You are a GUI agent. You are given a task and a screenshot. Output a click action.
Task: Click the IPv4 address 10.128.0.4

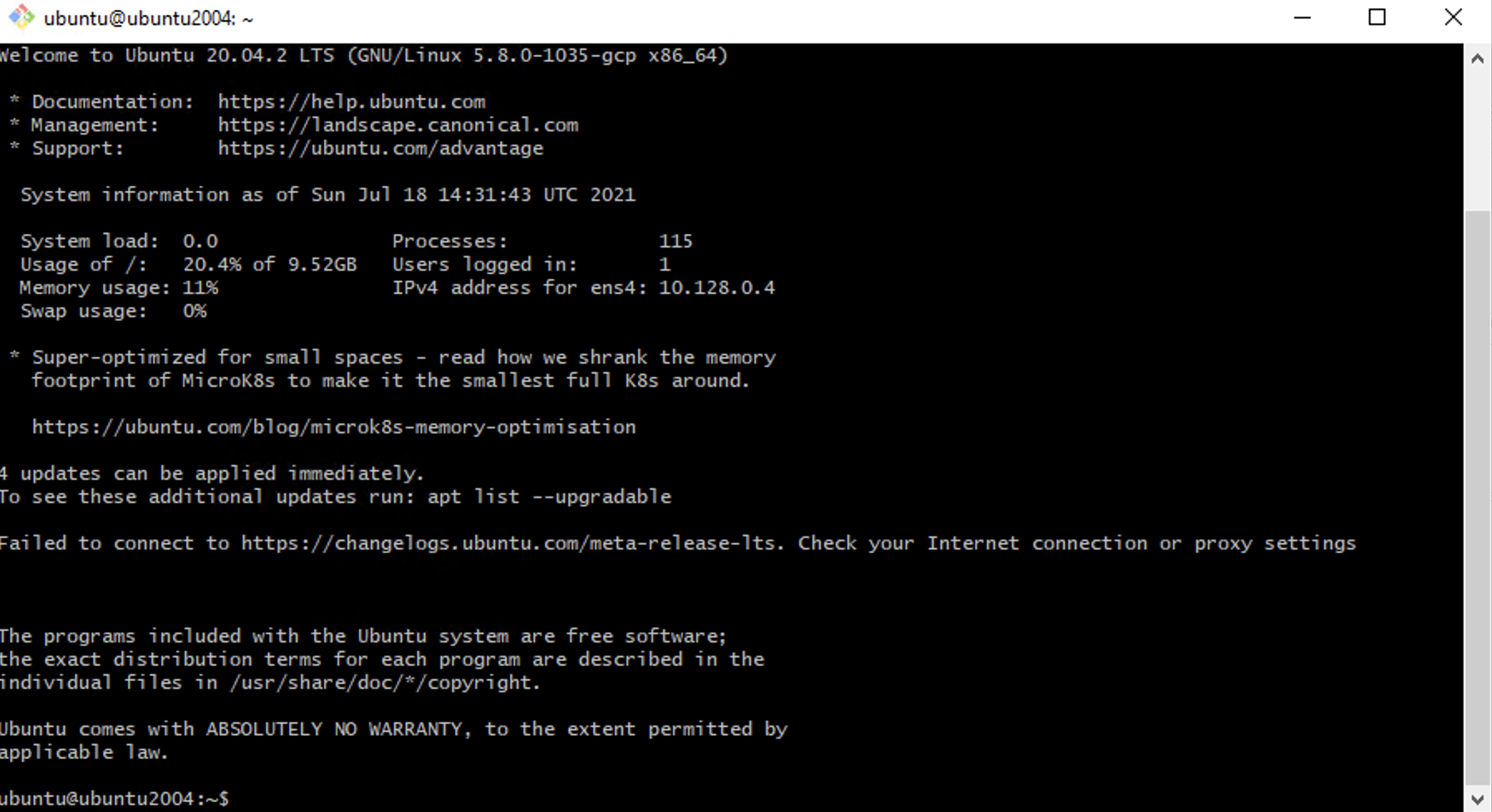[717, 287]
